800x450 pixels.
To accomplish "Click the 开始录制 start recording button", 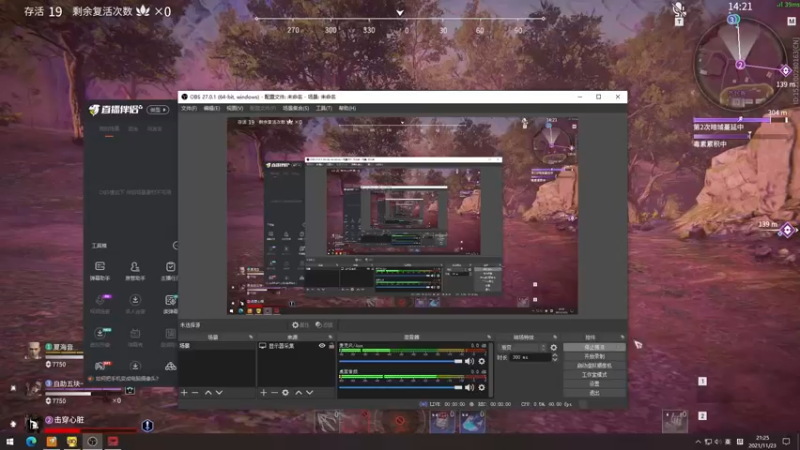I will point(594,356).
